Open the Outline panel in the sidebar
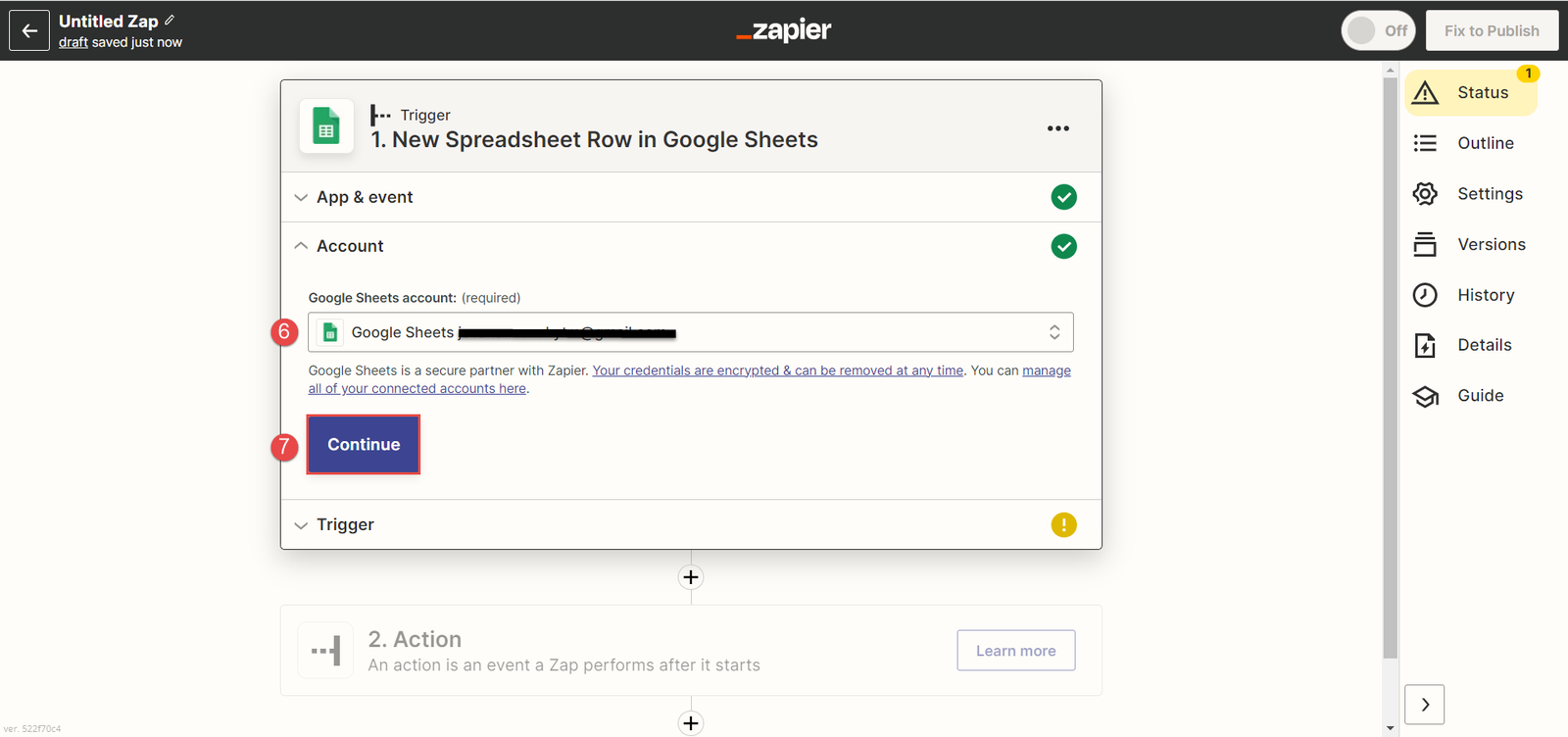Screen dimensions: 1568x737 1485,143
